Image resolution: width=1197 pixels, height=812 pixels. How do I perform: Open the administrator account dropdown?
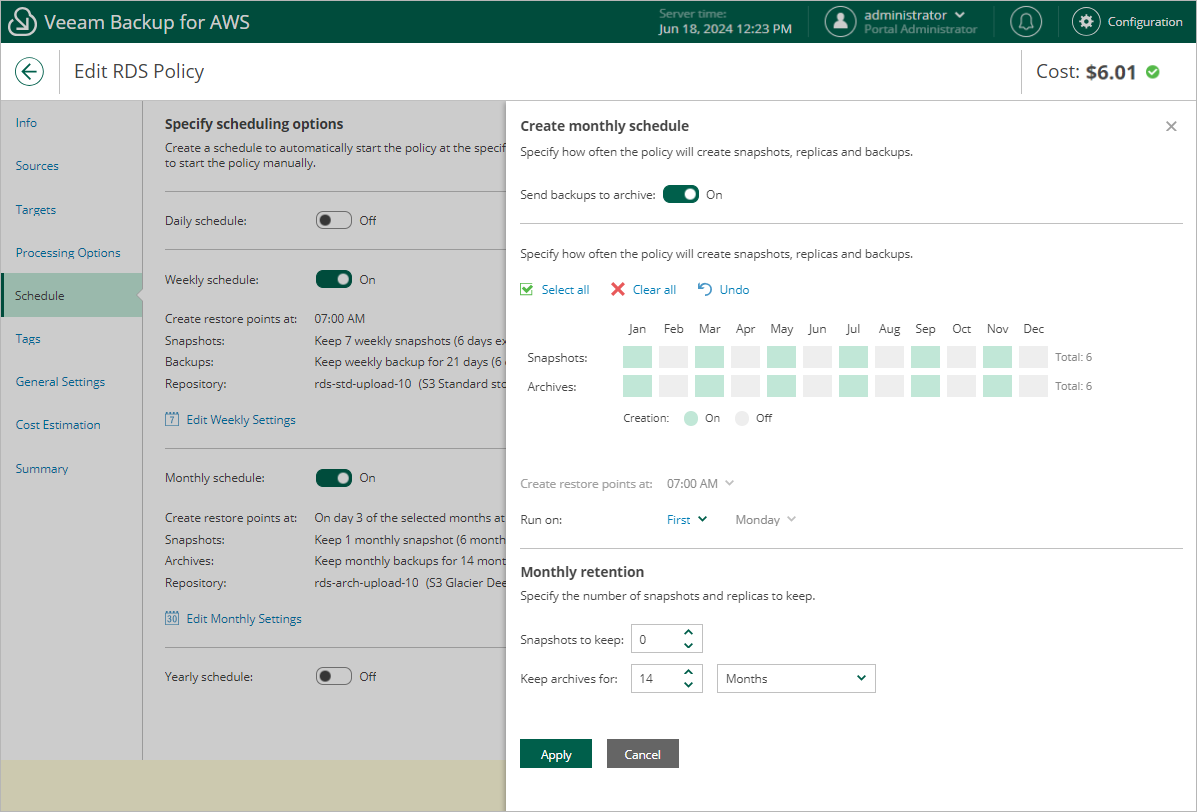[915, 15]
